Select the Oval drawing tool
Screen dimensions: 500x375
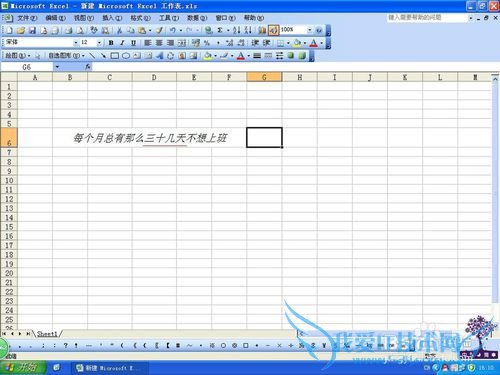126,56
